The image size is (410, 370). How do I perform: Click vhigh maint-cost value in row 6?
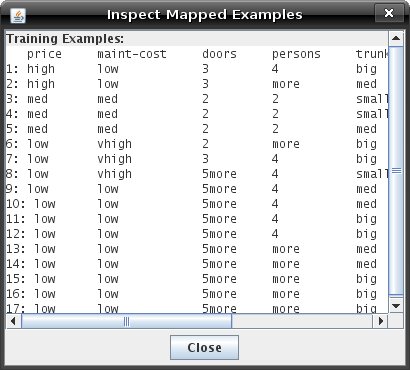(x=114, y=144)
